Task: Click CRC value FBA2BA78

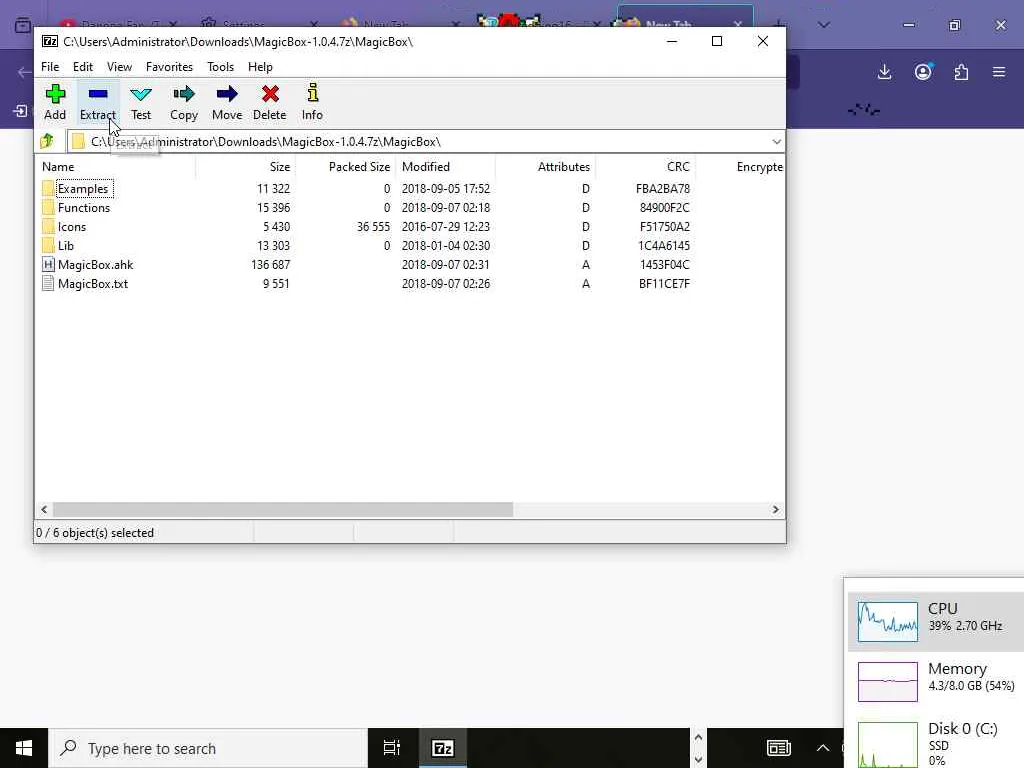Action: coord(663,189)
